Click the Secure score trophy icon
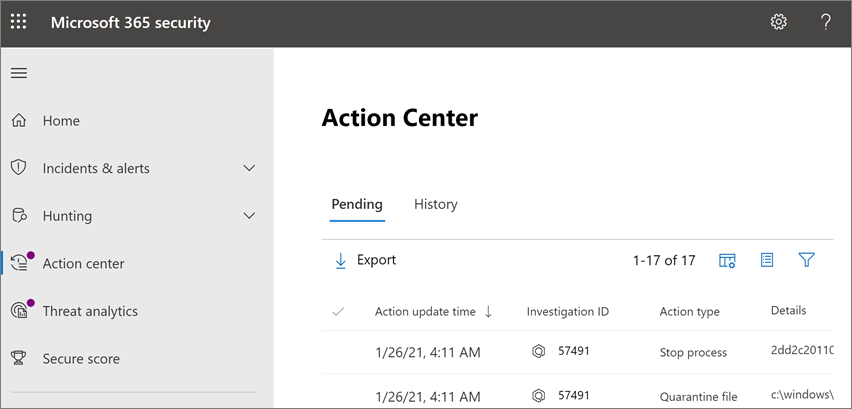Viewport: 852px width, 409px height. [19, 359]
